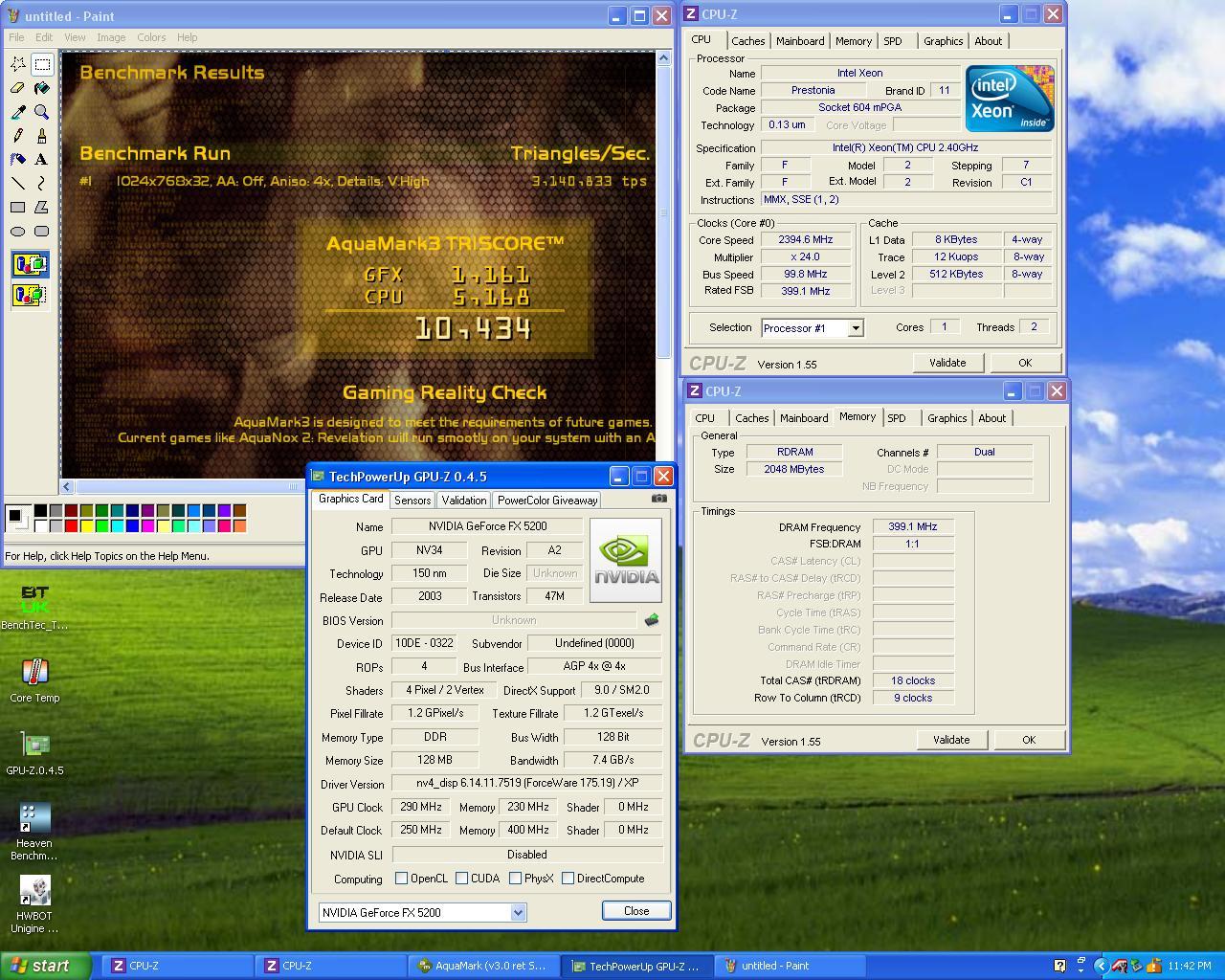Enable the PhysX checkbox in GPU-Z

click(x=516, y=879)
